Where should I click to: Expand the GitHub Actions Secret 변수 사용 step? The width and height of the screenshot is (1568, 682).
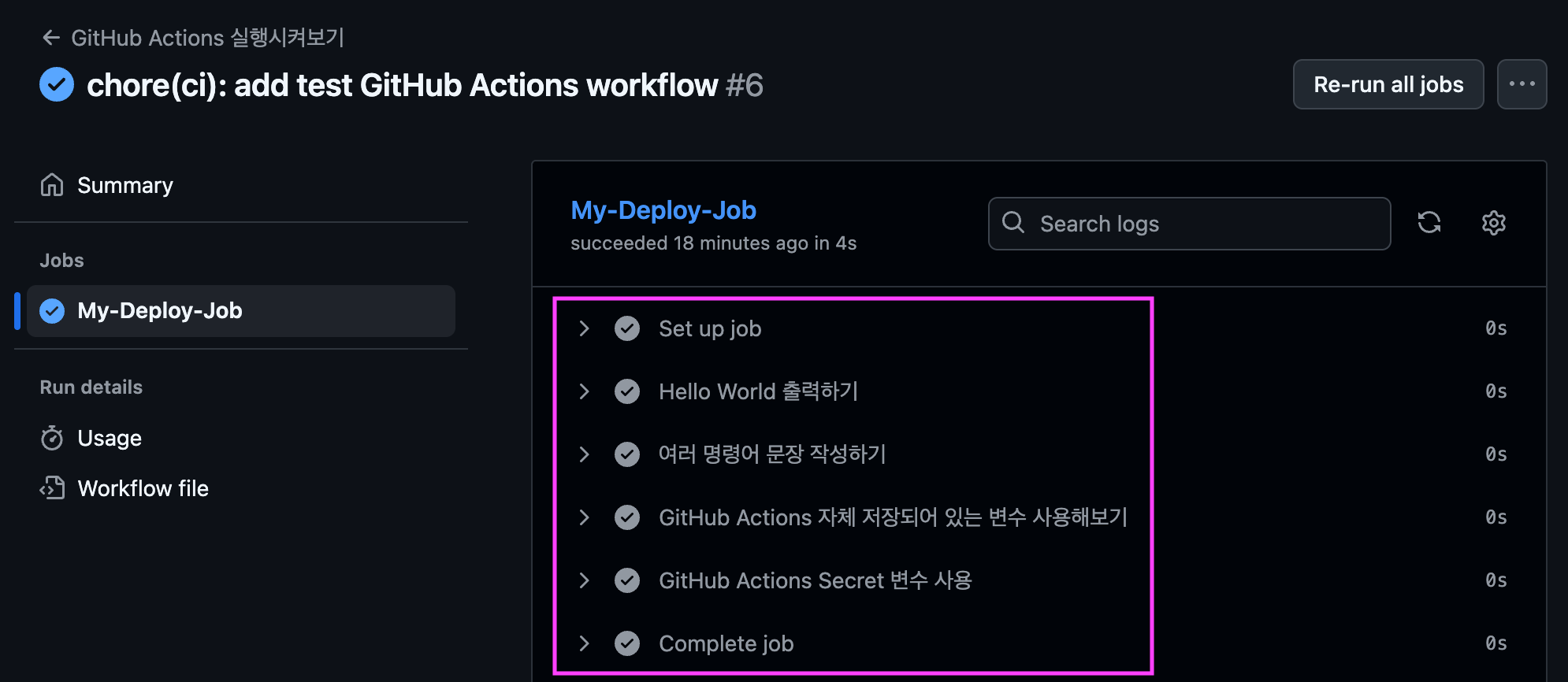click(584, 580)
